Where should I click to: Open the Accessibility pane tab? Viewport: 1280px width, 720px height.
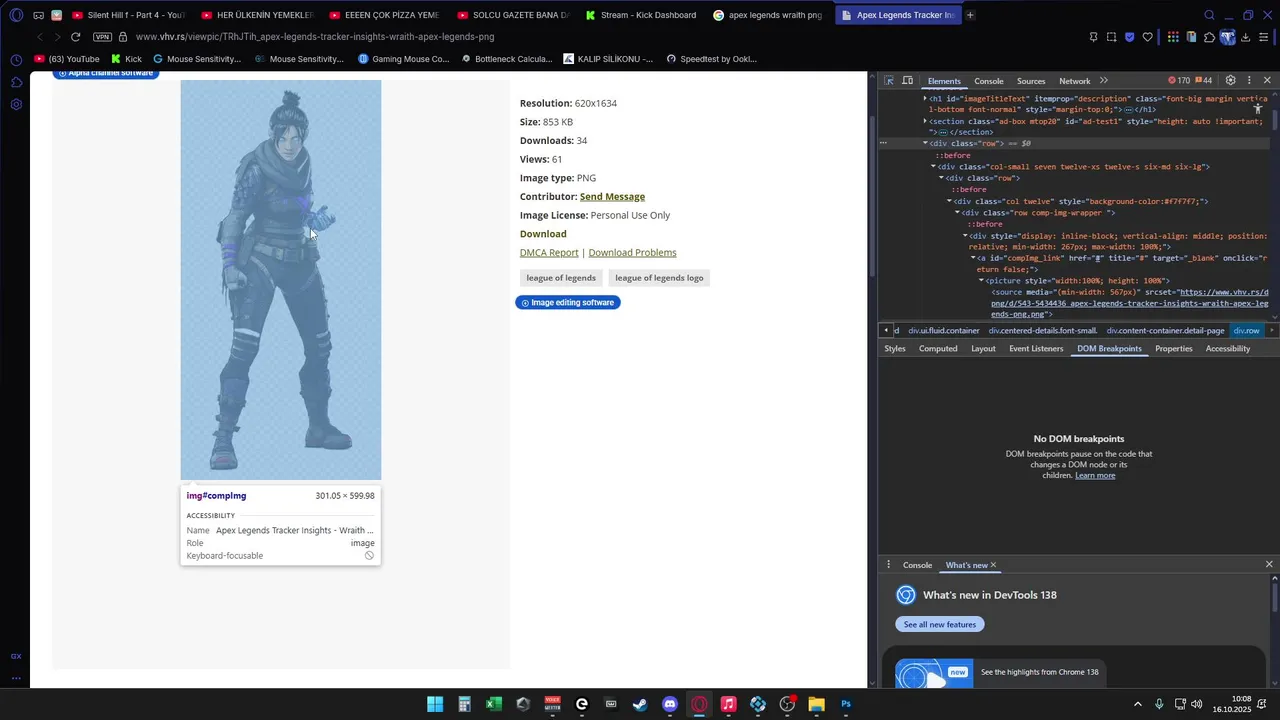coord(1228,348)
